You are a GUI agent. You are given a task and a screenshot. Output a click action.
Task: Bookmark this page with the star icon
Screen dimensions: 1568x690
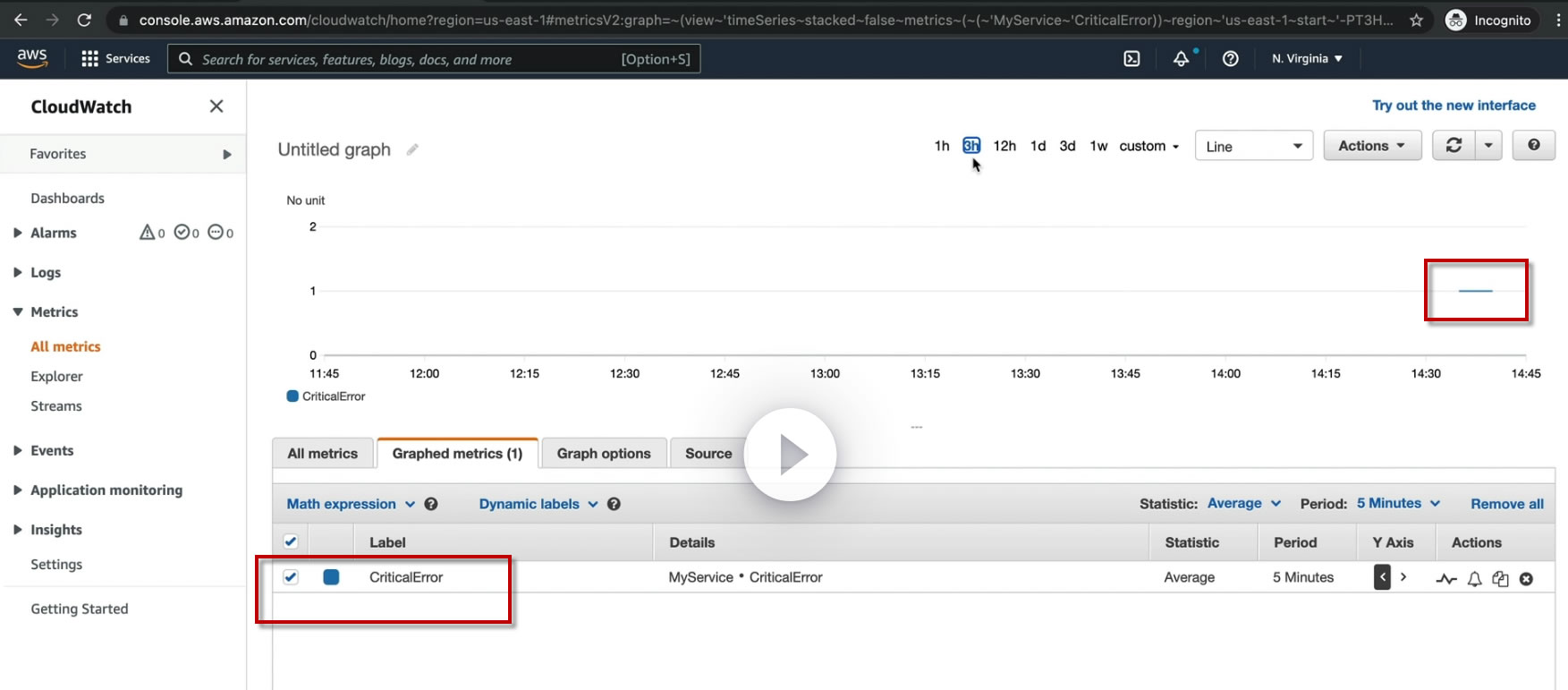[x=1416, y=20]
